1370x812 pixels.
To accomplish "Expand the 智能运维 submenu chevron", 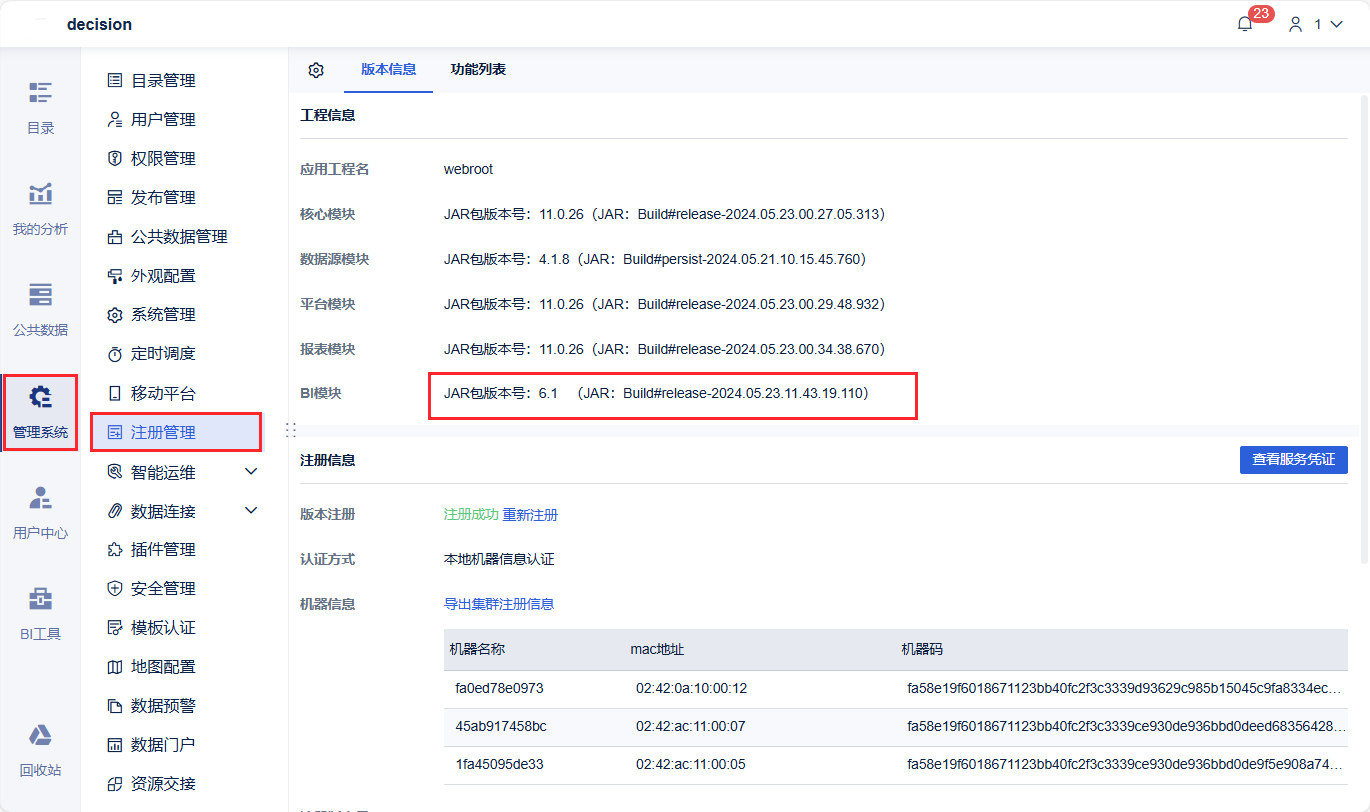I will 251,471.
